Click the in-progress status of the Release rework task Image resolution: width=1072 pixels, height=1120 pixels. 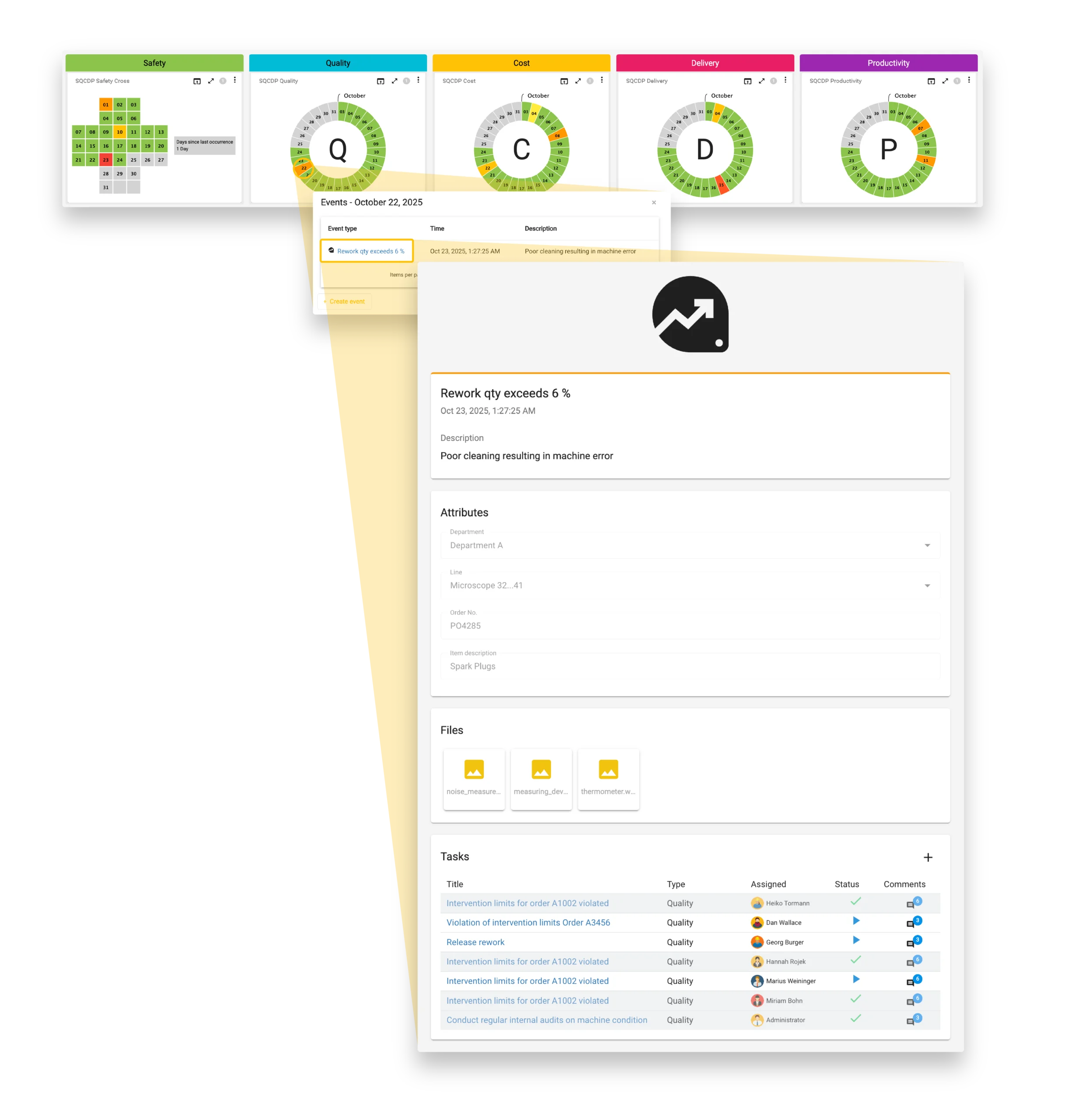tap(856, 941)
